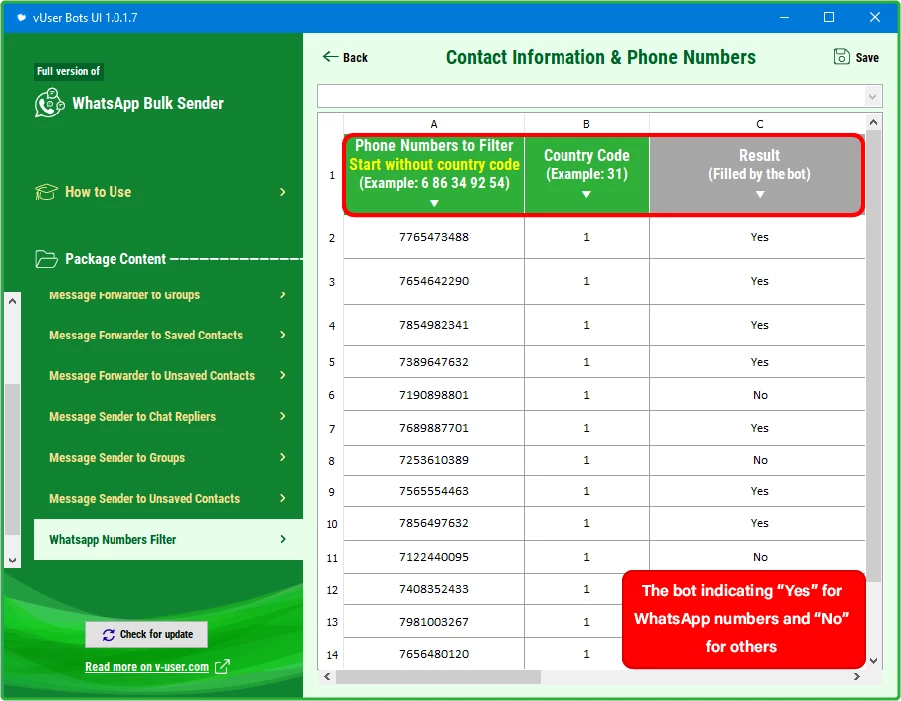Click phone number cell 7689887701
The image size is (901, 701).
tap(434, 428)
